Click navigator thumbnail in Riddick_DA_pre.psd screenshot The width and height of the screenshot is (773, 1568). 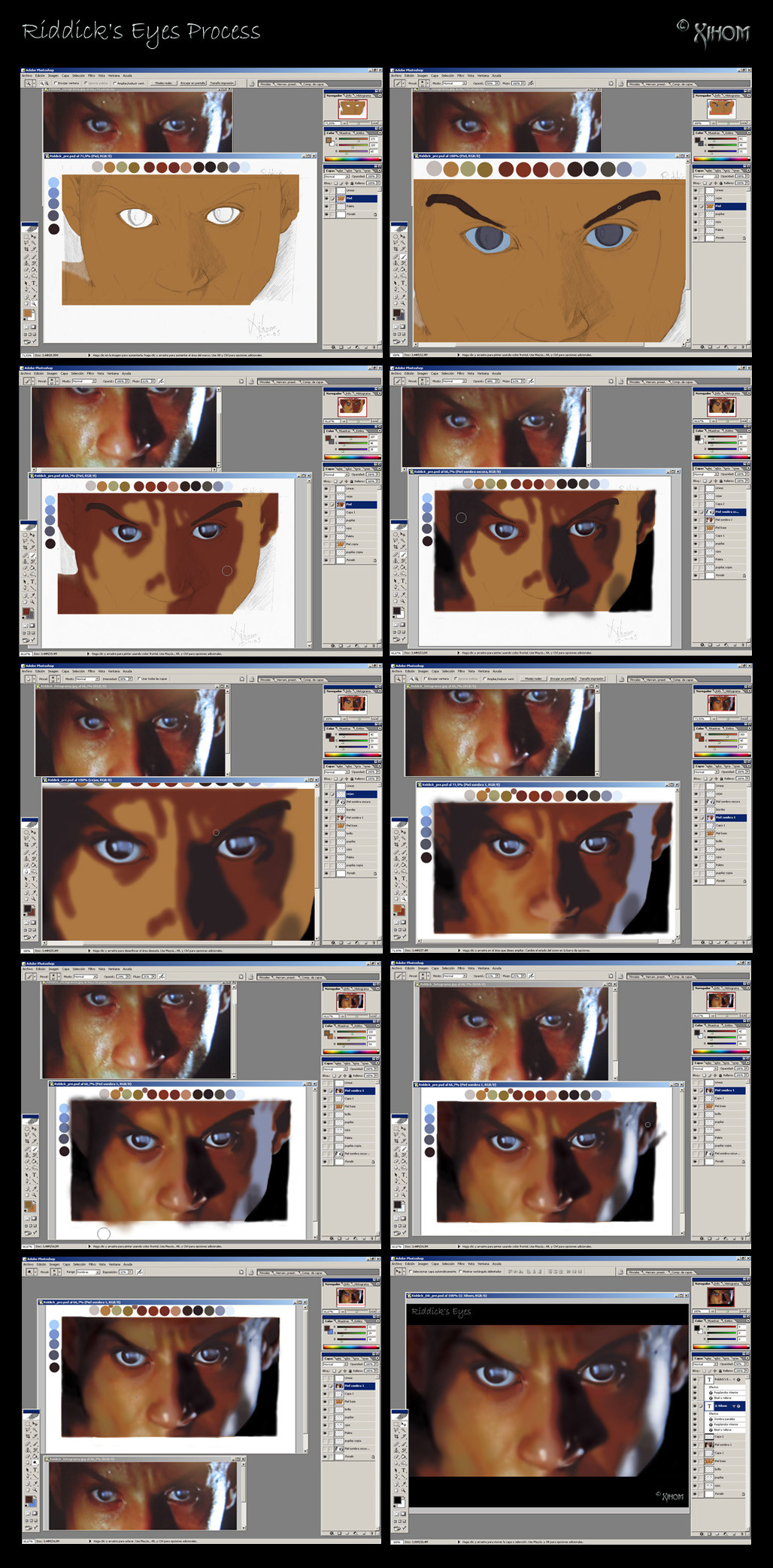point(720,1298)
